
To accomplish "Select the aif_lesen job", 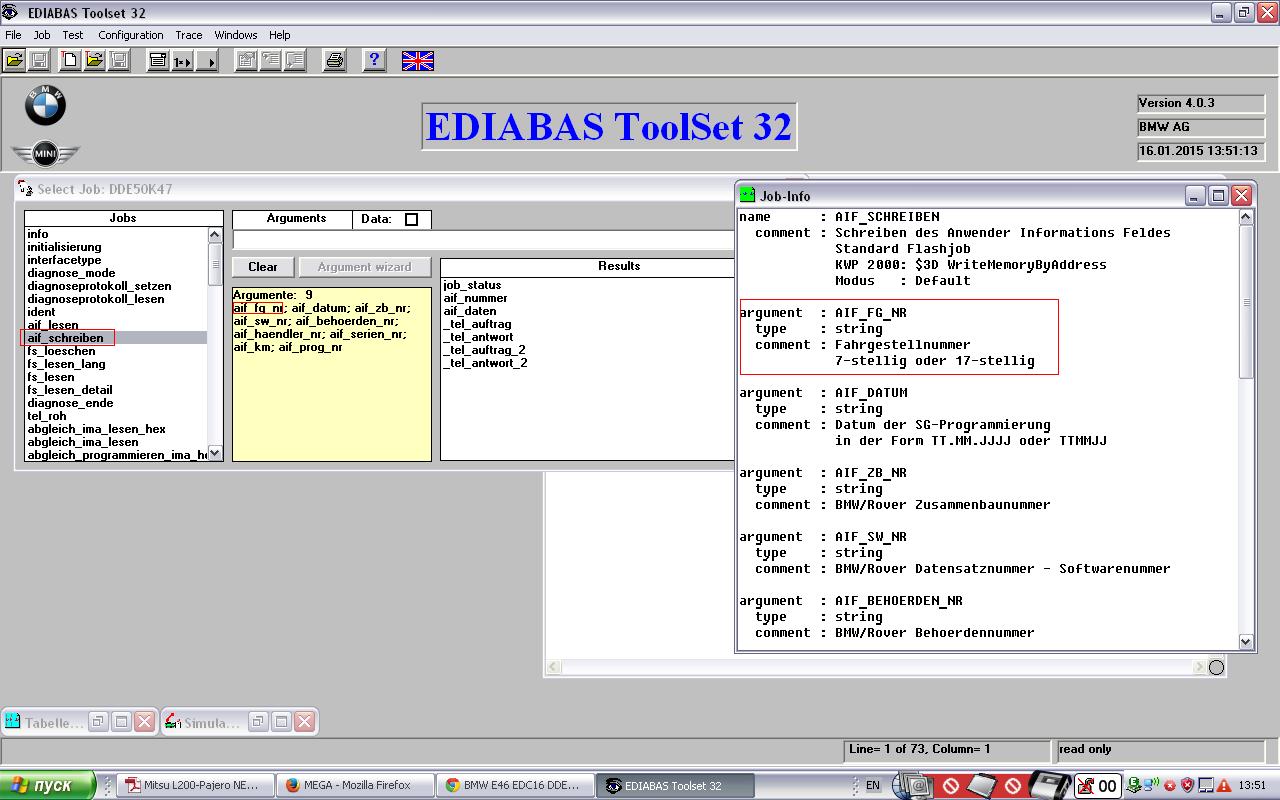I will 115,325.
